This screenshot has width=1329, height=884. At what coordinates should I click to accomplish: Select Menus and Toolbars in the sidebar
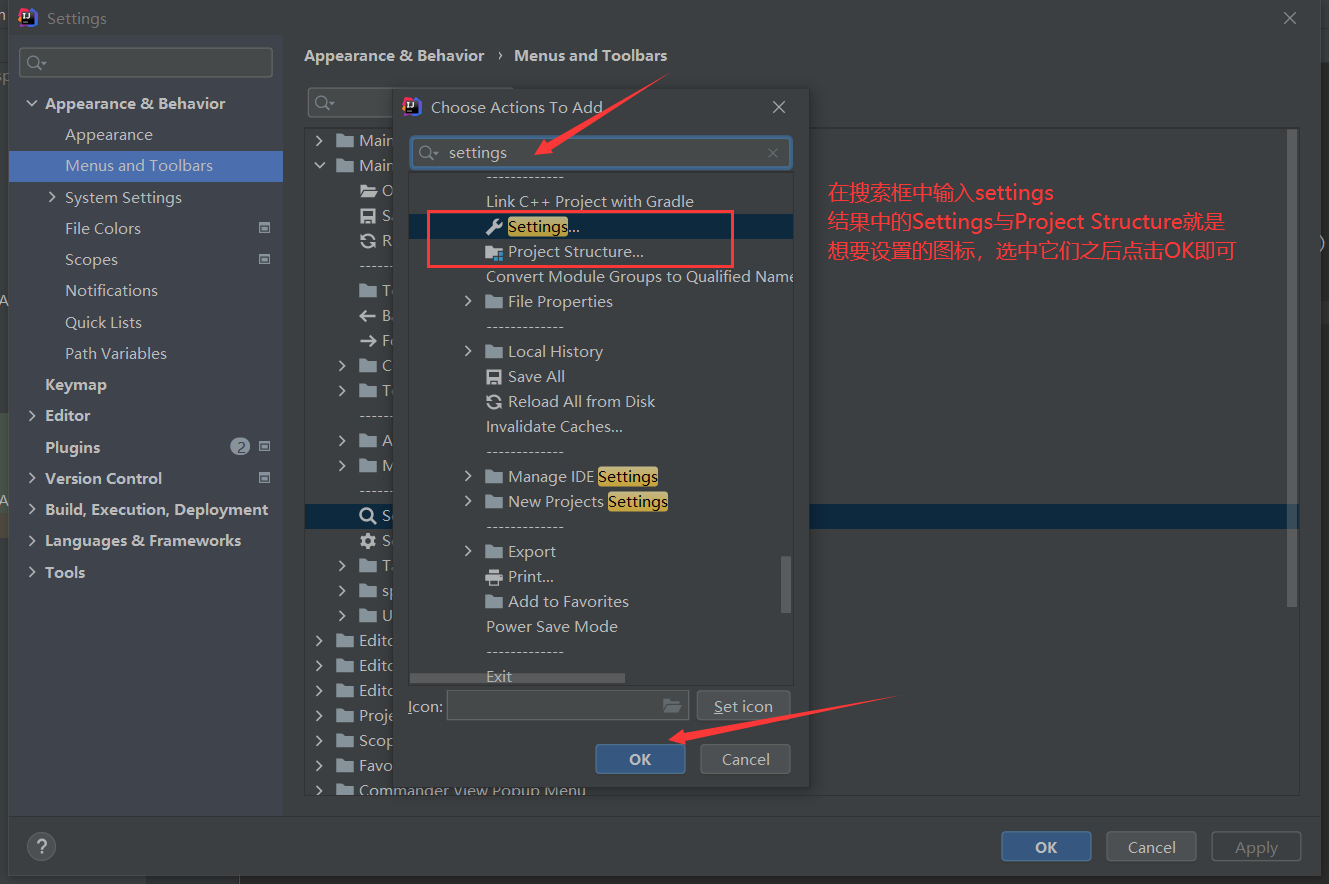[x=146, y=166]
